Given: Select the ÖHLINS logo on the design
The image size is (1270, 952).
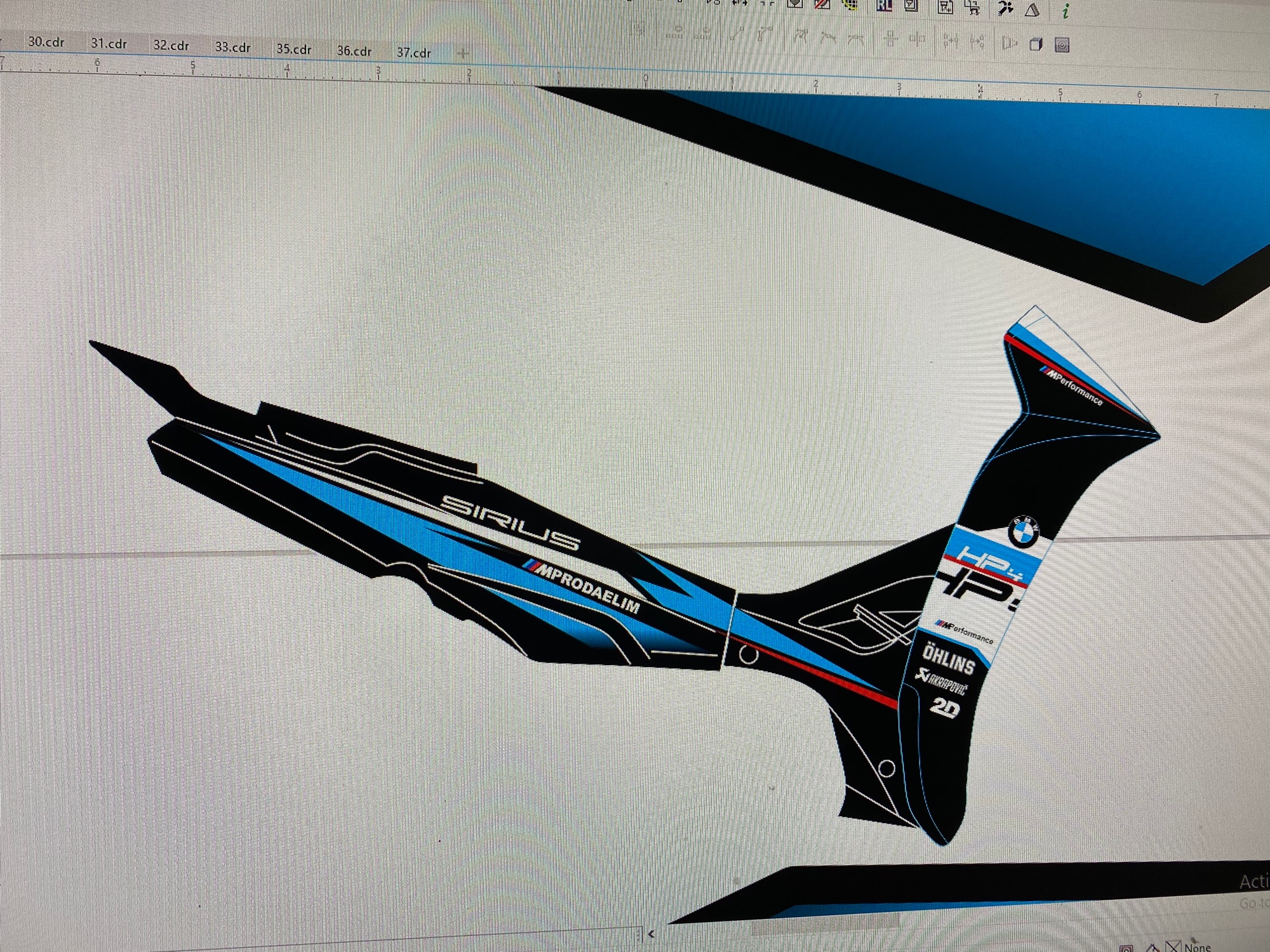Looking at the screenshot, I should tap(949, 658).
